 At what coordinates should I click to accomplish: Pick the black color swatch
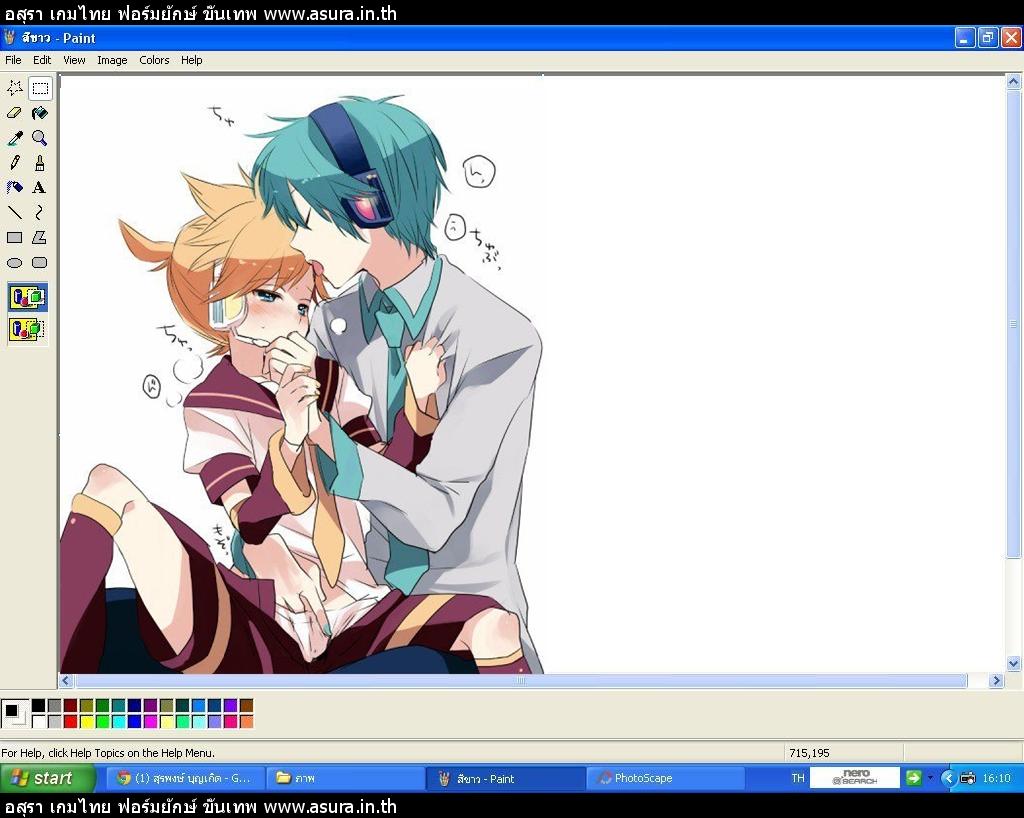(39, 705)
